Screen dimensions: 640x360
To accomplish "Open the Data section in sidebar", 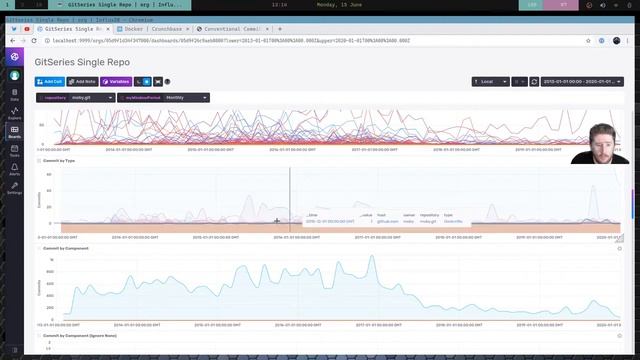I will tap(14, 95).
